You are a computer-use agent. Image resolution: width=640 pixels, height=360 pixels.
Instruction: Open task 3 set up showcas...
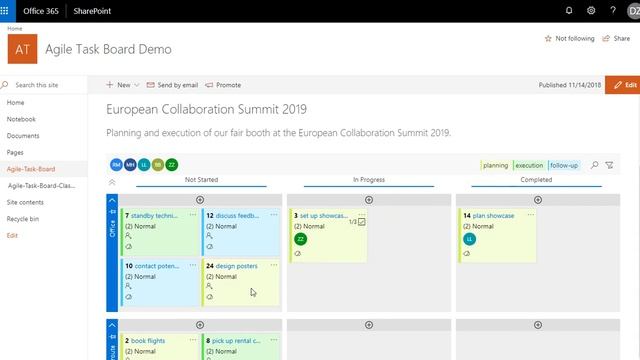324,216
